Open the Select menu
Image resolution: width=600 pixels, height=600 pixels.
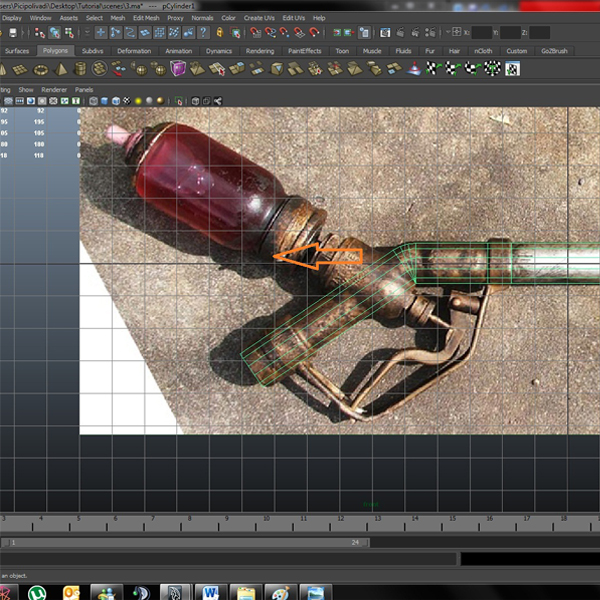(94, 18)
